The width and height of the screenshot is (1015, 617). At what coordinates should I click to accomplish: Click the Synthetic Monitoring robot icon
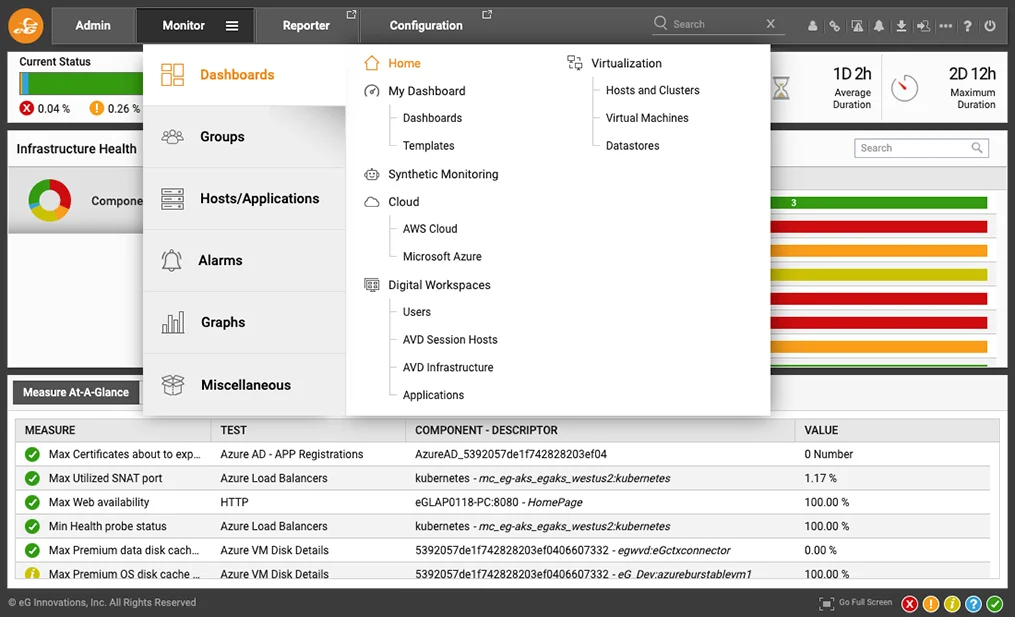tap(372, 174)
